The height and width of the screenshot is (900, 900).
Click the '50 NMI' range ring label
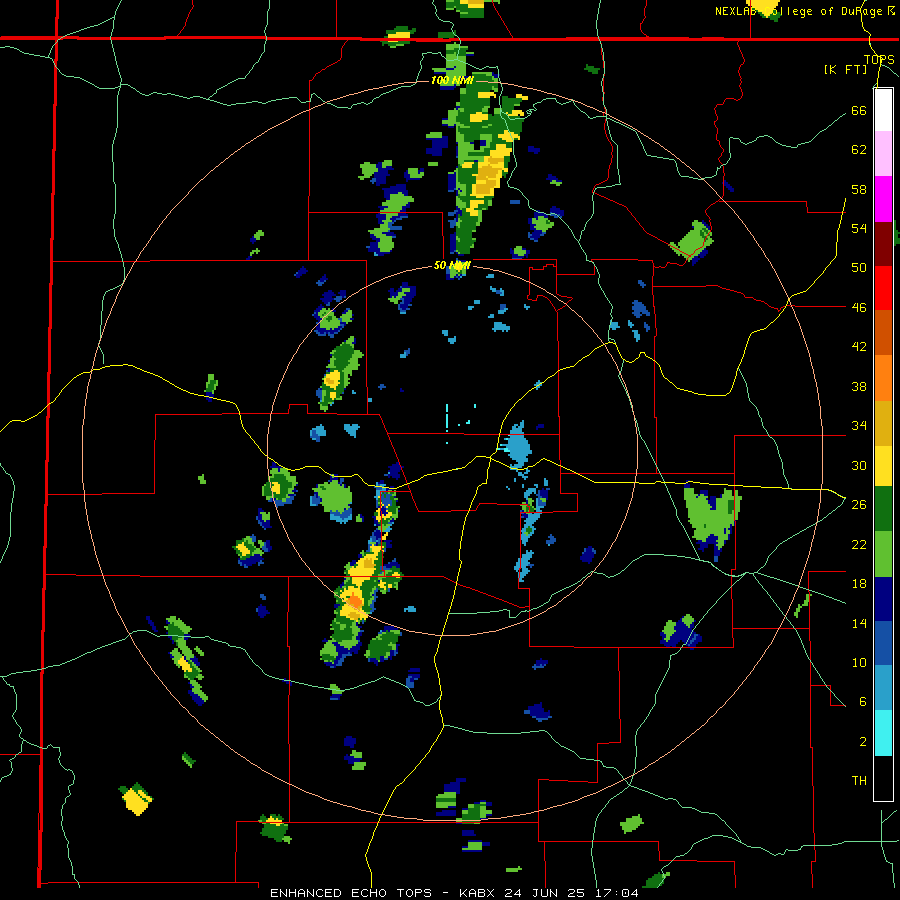(x=452, y=265)
